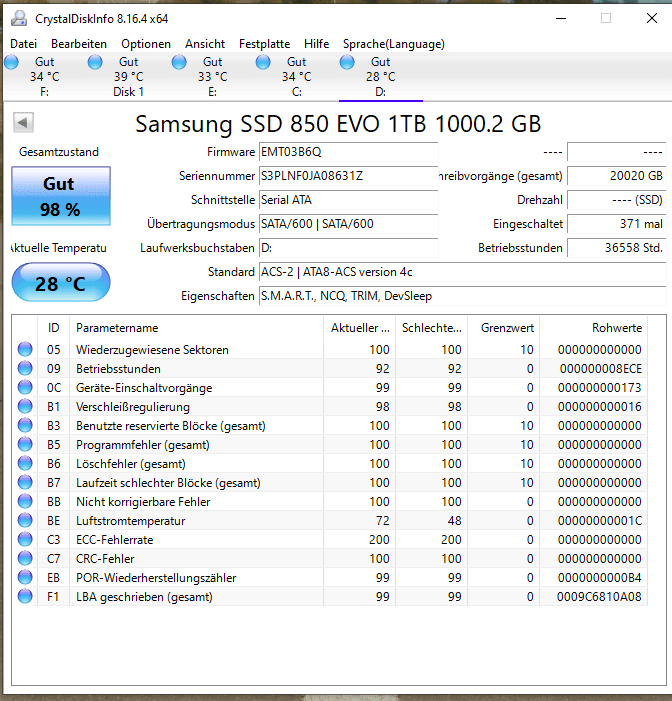672x701 pixels.
Task: Open the Datei menu
Action: click(24, 44)
